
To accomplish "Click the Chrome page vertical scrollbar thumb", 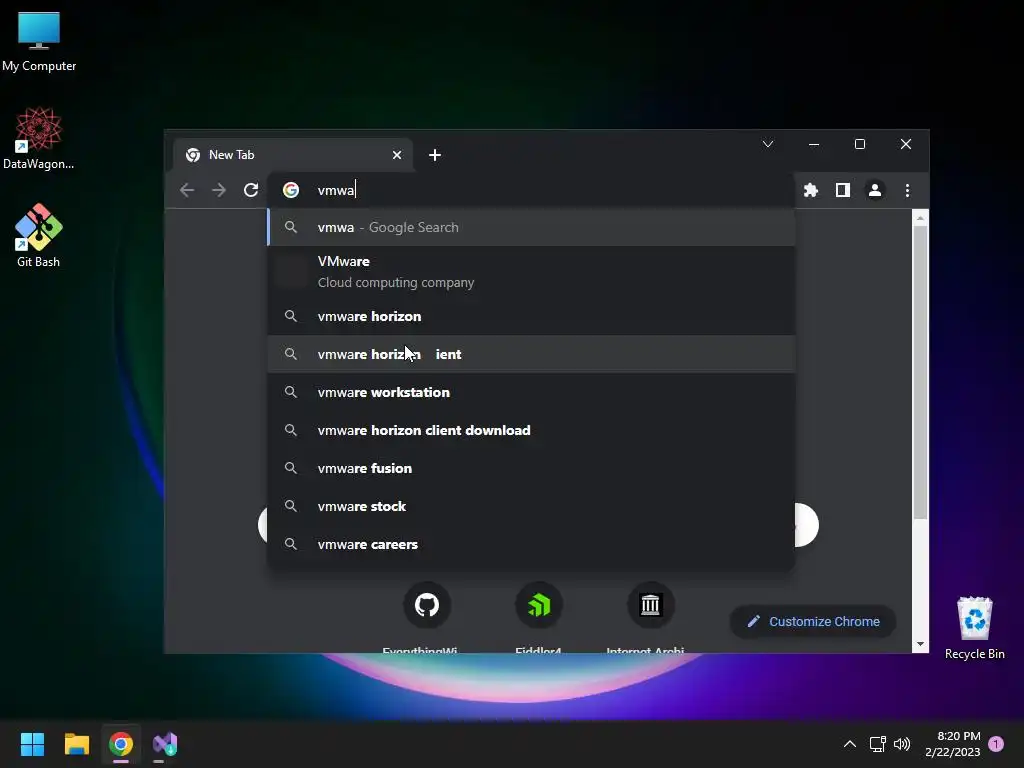I will point(920,372).
